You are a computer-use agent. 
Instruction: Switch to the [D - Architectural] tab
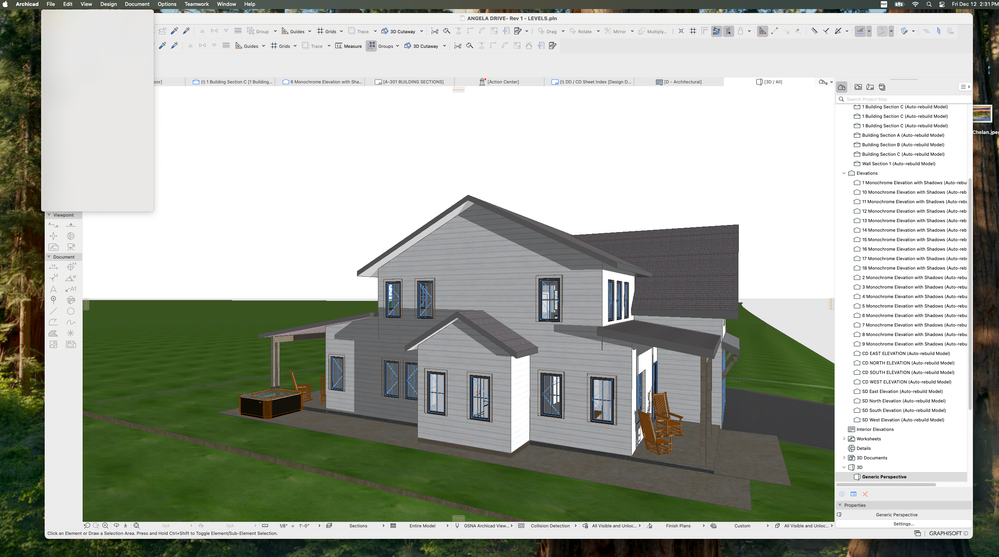[x=679, y=82]
